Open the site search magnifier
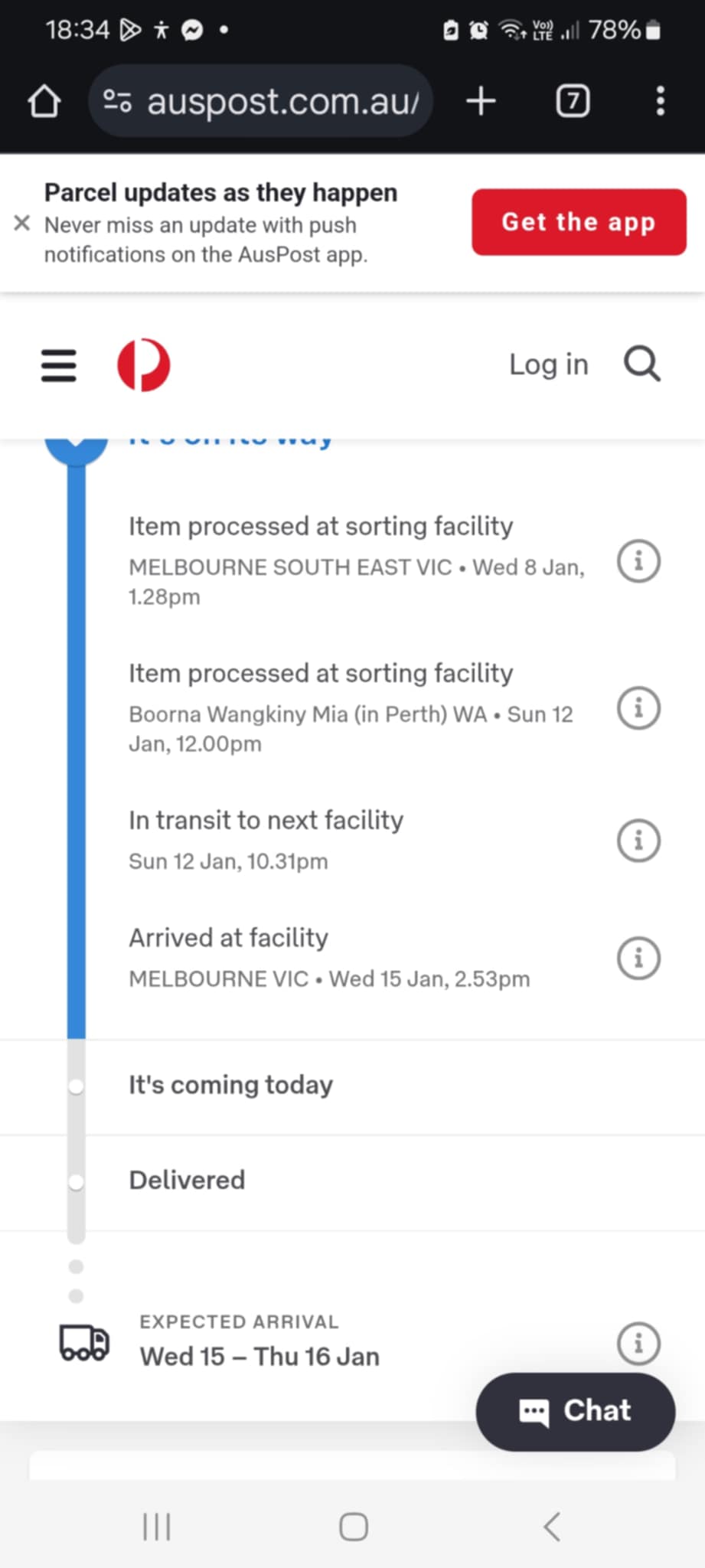Image resolution: width=705 pixels, height=1568 pixels. [641, 364]
